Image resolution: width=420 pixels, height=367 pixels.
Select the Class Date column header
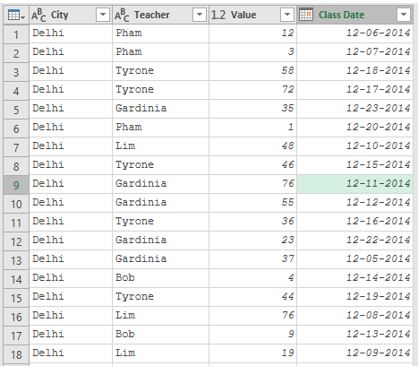tap(355, 15)
